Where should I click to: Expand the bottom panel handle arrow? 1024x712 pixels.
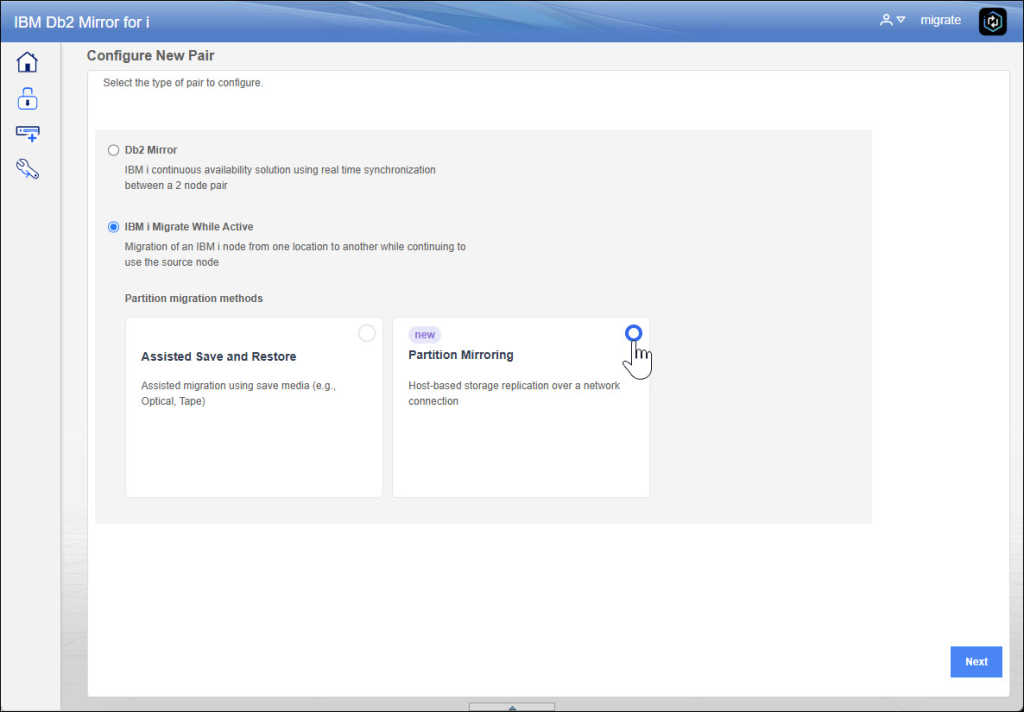tap(512, 707)
